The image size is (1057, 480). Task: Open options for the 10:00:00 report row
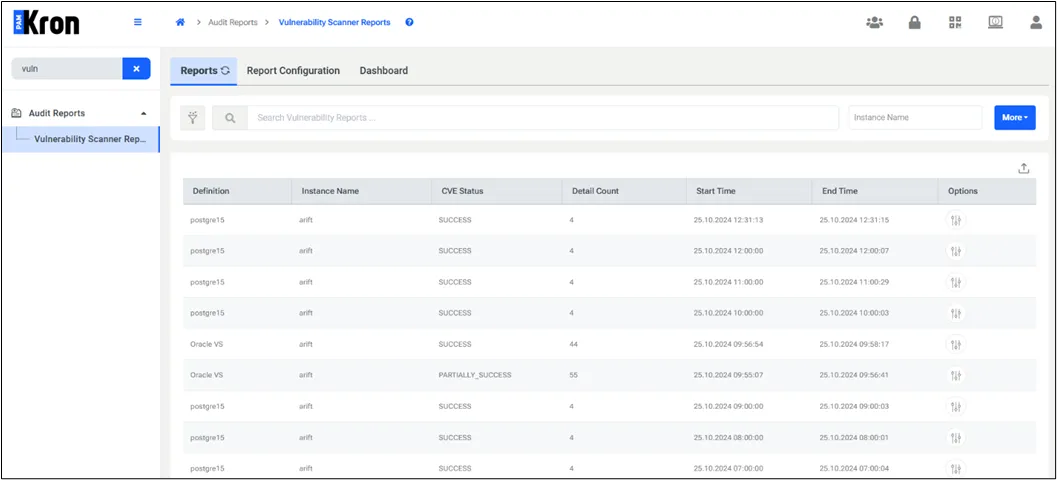[955, 313]
